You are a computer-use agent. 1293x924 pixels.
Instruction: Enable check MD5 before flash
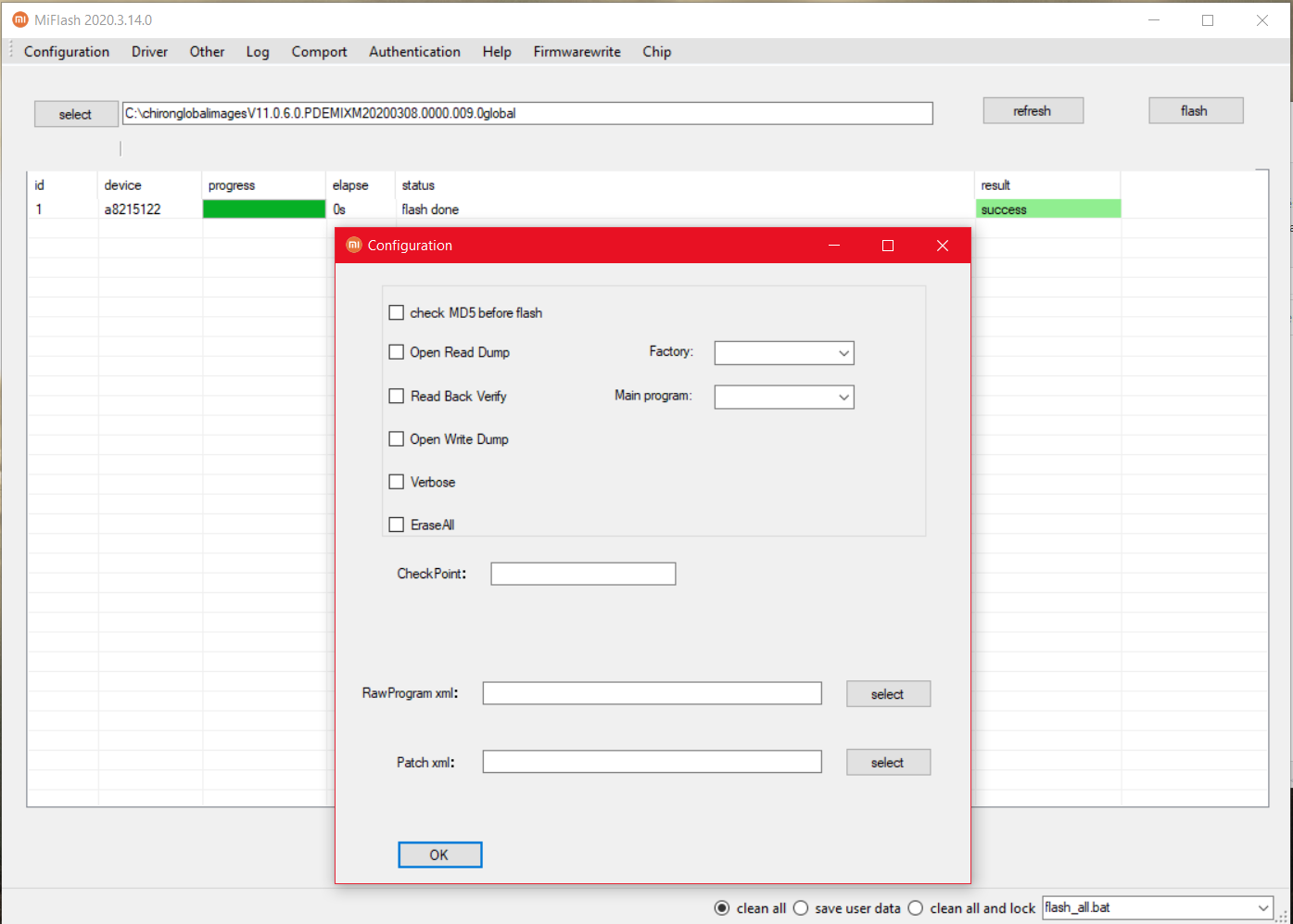[x=397, y=313]
